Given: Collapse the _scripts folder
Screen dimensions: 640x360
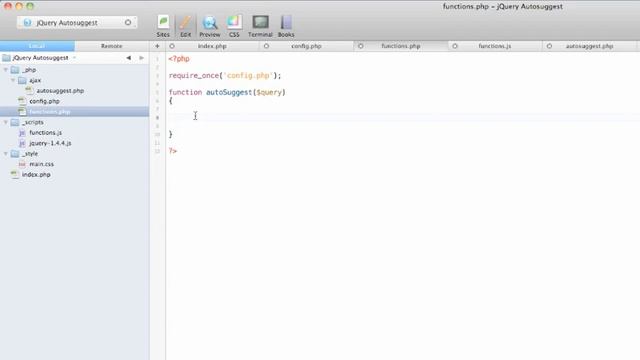Looking at the screenshot, I should point(6,122).
